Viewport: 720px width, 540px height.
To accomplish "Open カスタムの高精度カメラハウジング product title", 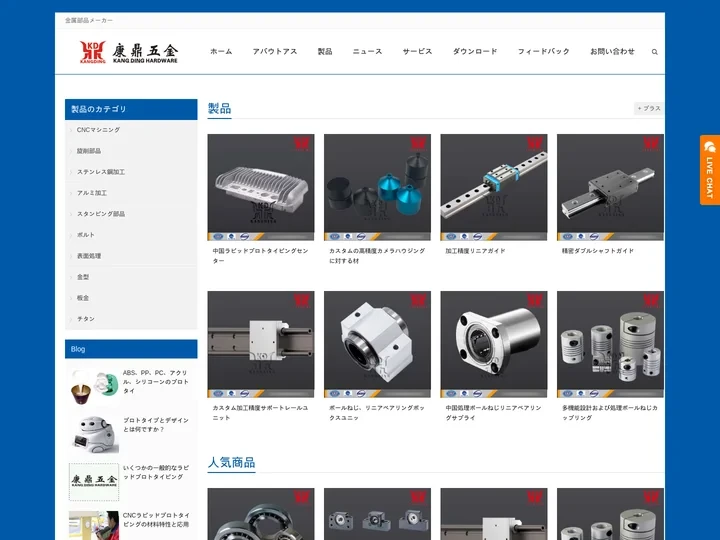I will click(377, 256).
